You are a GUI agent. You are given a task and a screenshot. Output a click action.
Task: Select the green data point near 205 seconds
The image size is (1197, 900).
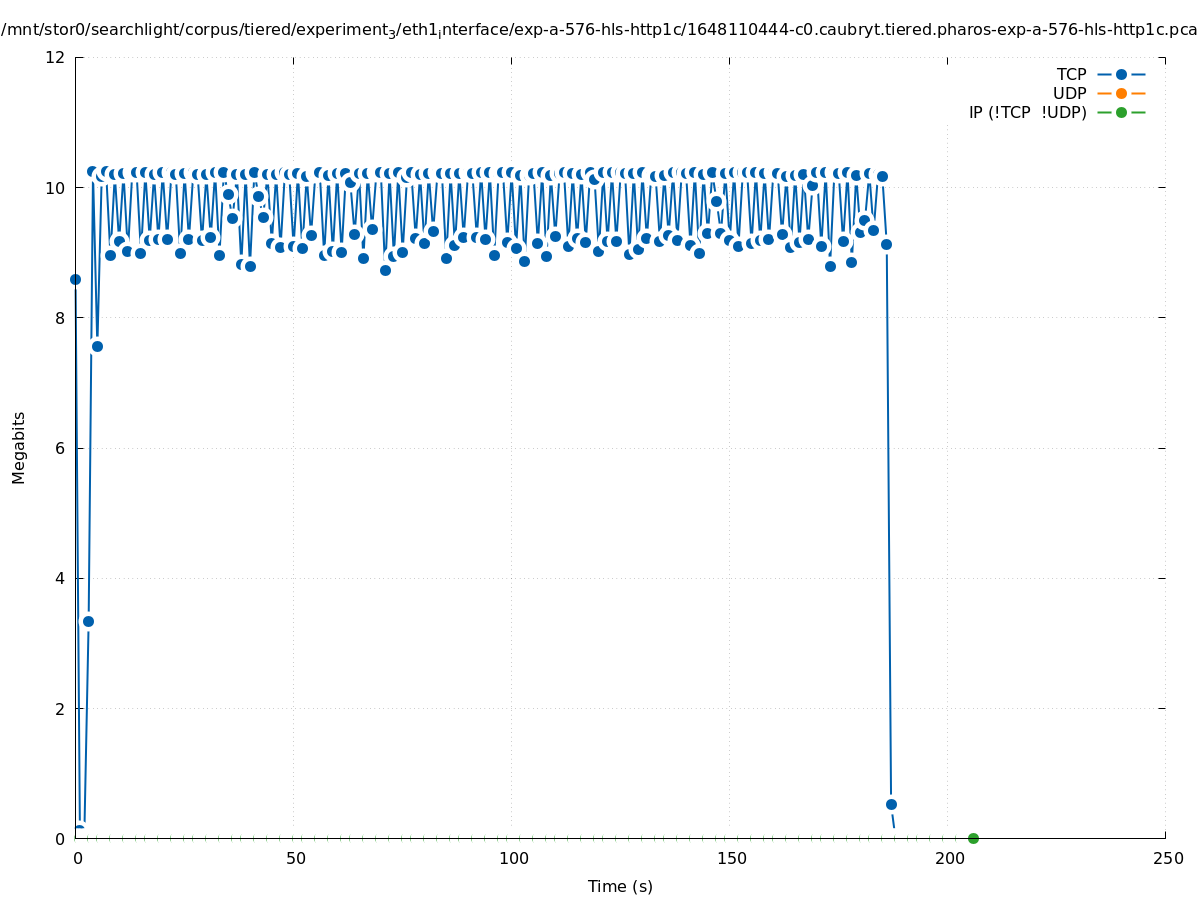[973, 838]
